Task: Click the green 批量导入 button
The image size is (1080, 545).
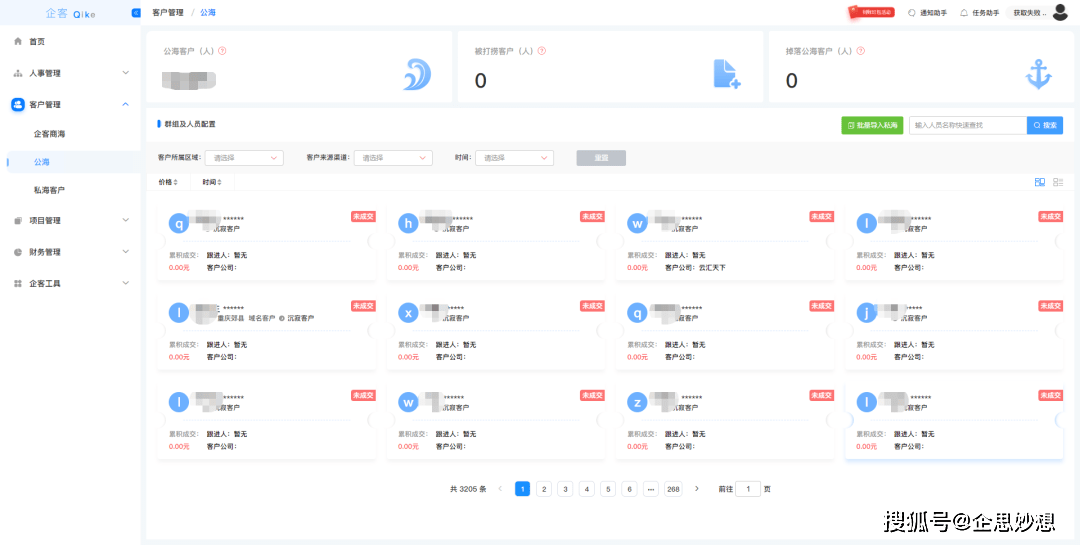Action: click(872, 125)
